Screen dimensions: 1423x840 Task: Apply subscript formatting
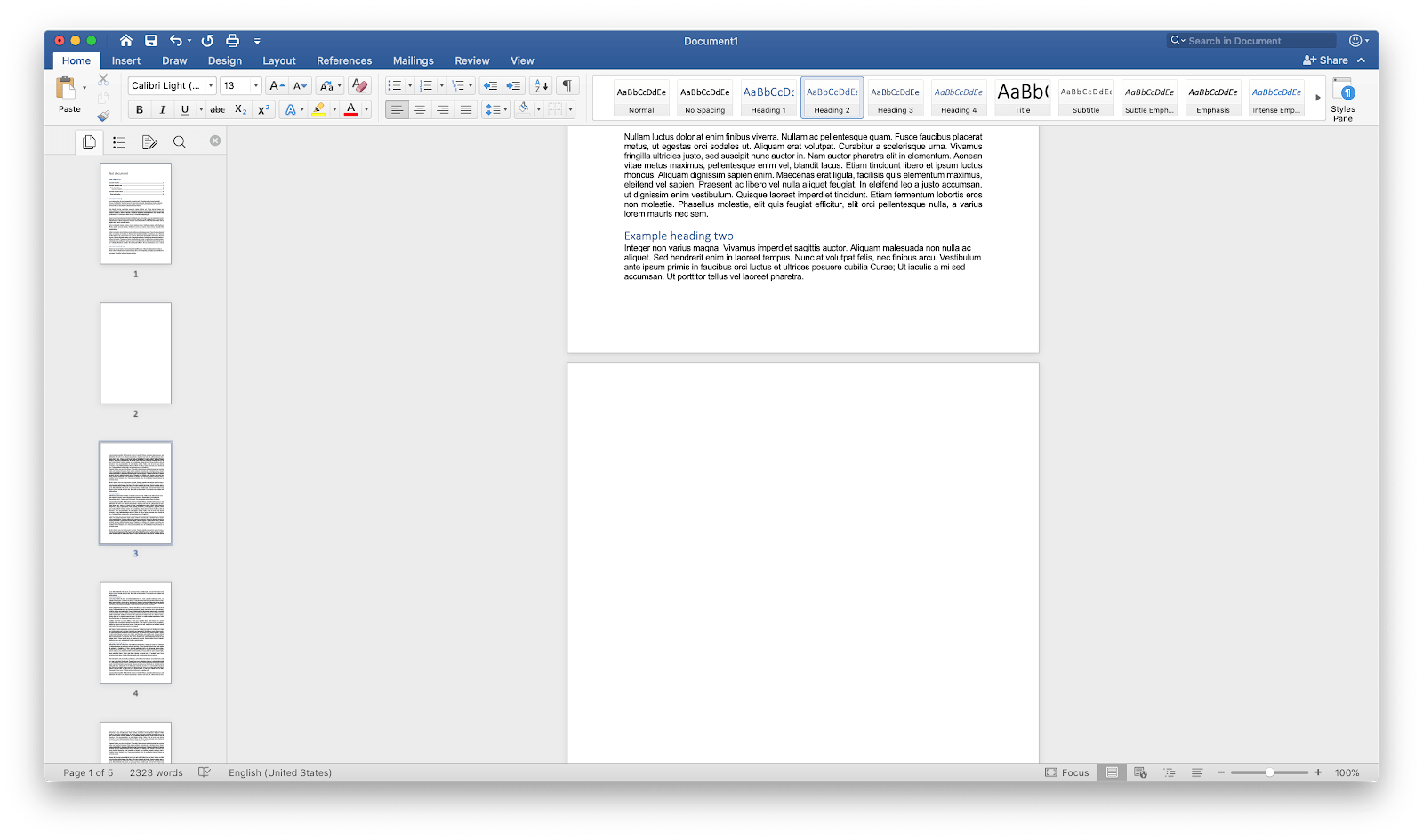coord(240,110)
